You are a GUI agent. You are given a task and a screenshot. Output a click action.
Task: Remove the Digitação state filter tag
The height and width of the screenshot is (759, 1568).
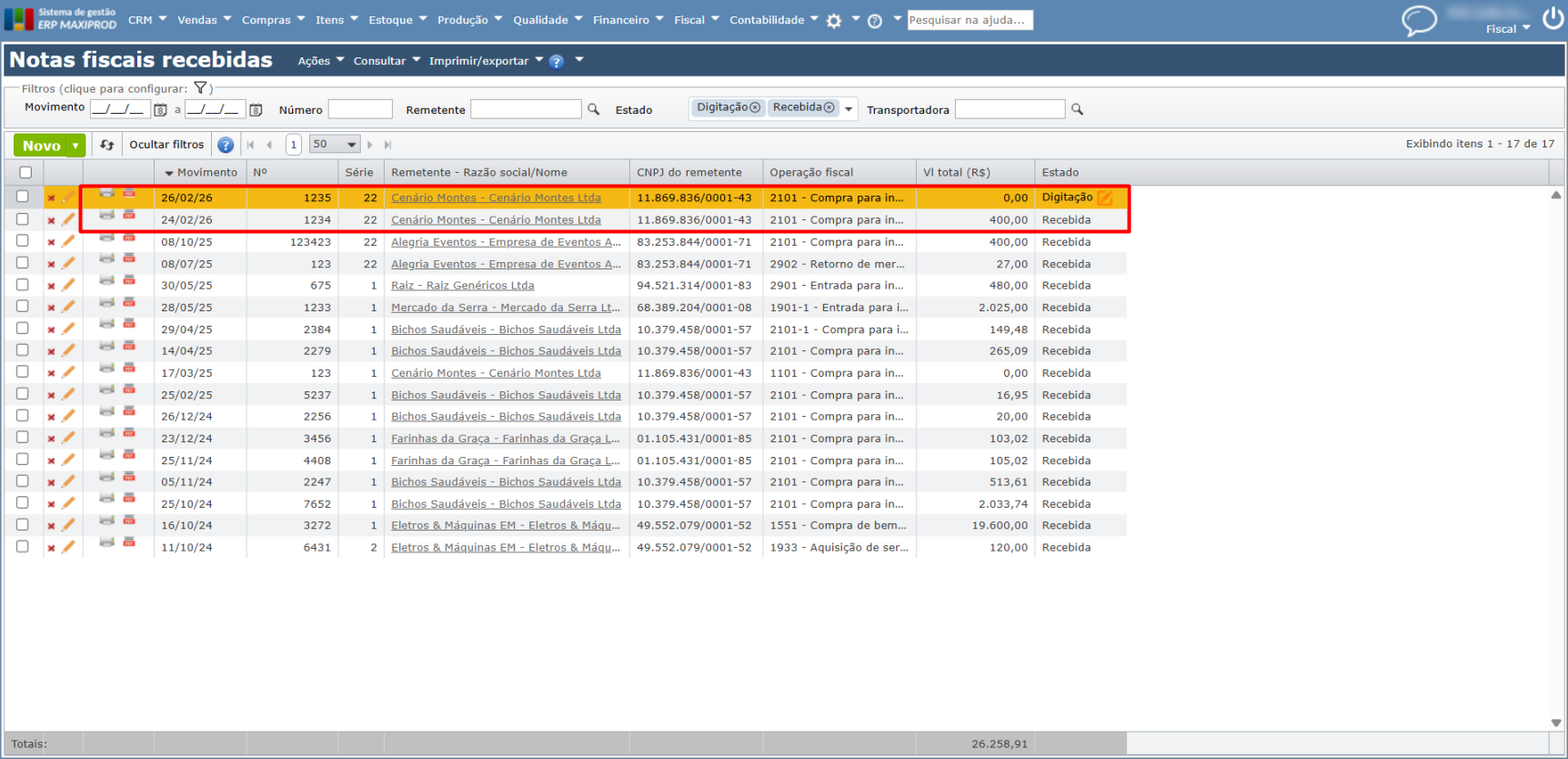point(755,107)
